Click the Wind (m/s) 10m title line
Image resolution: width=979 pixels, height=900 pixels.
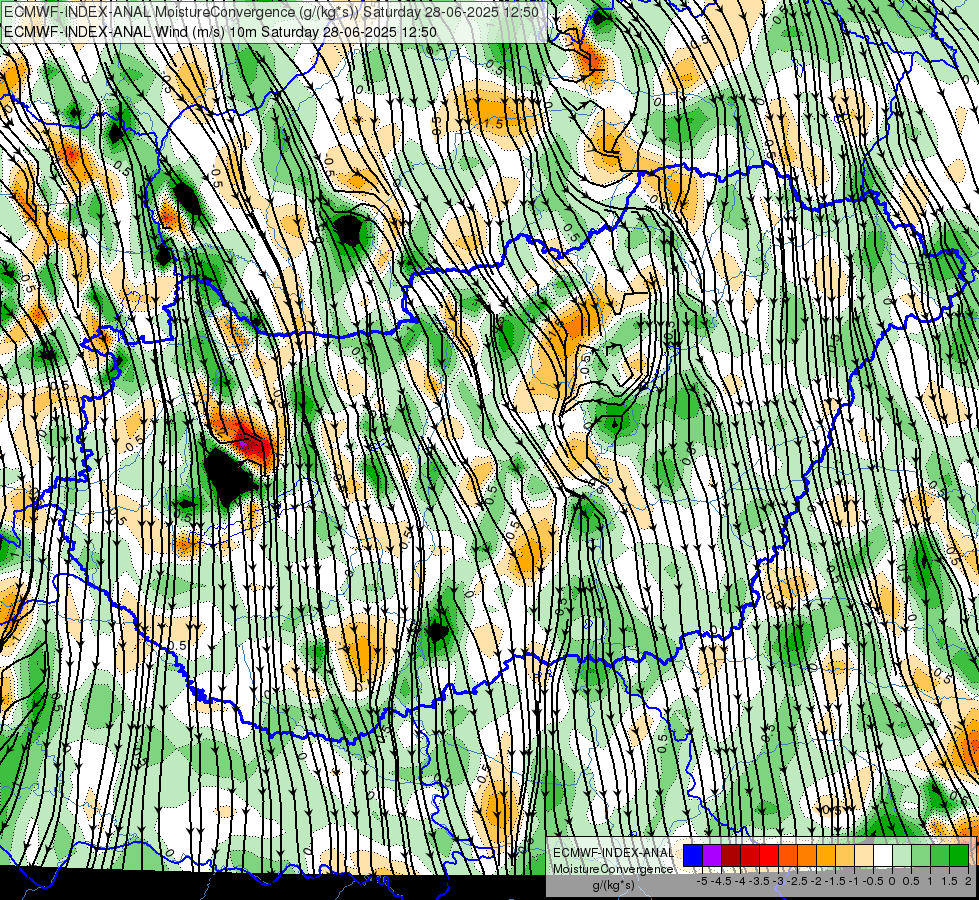220,31
